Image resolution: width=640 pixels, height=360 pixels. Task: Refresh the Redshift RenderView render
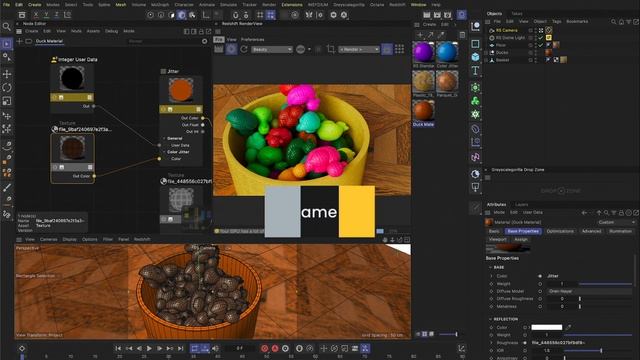coord(244,49)
